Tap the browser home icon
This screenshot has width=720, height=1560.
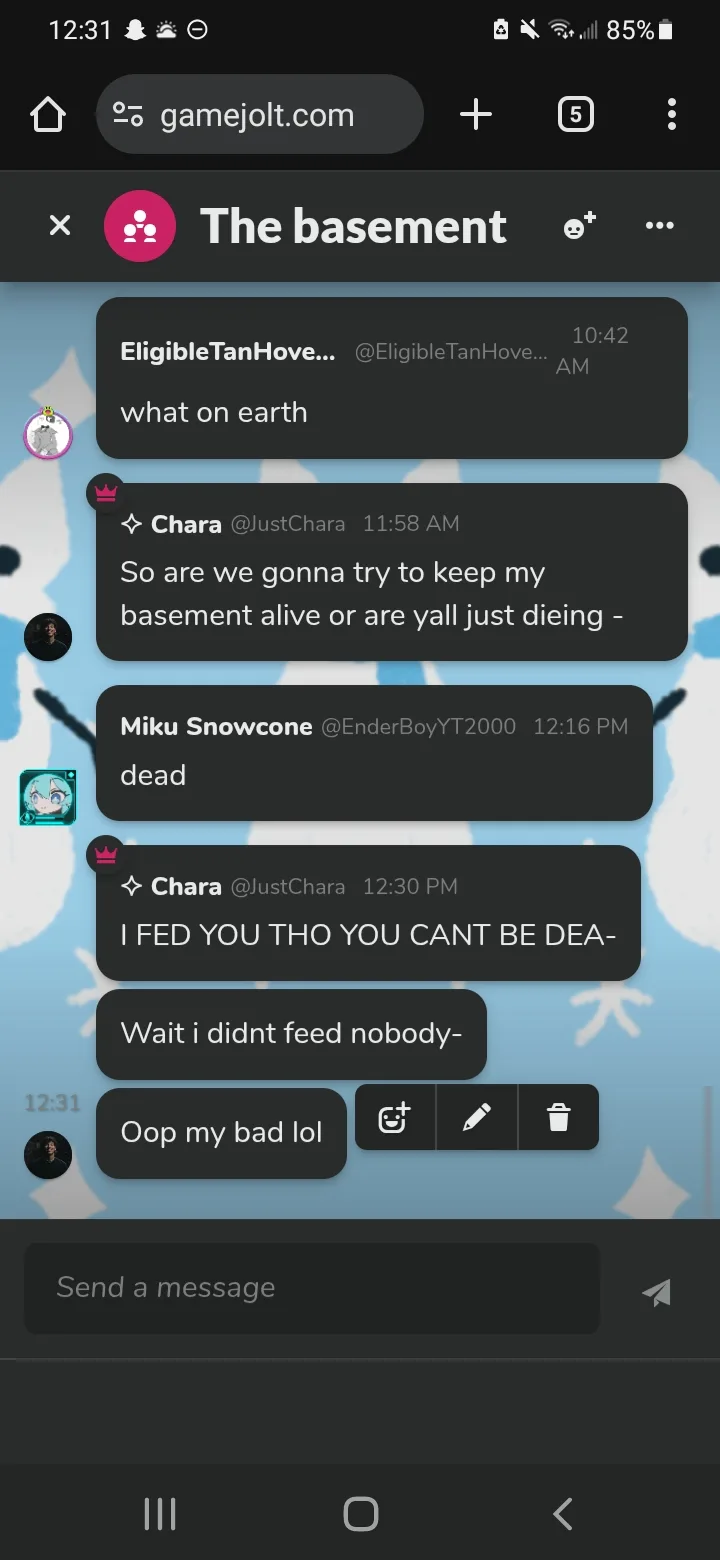48,115
